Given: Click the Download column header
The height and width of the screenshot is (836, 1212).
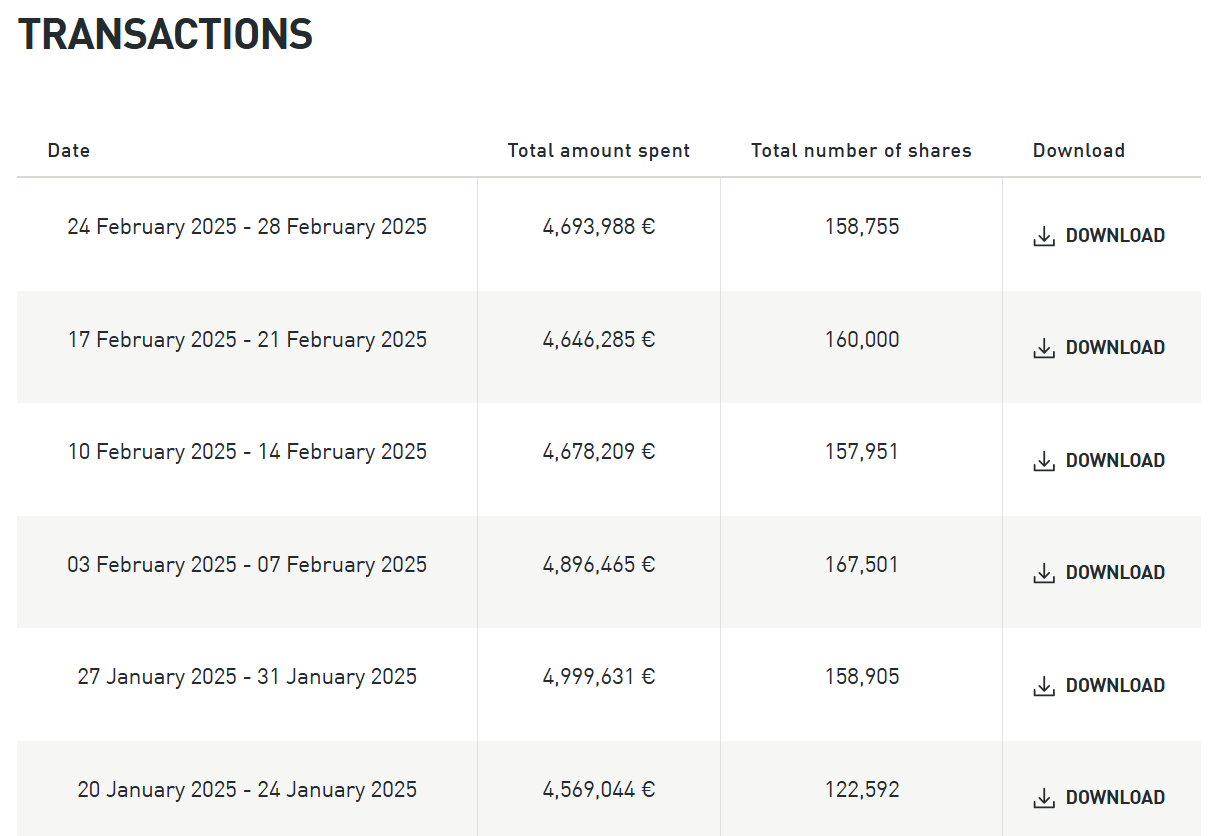Looking at the screenshot, I should [x=1079, y=151].
